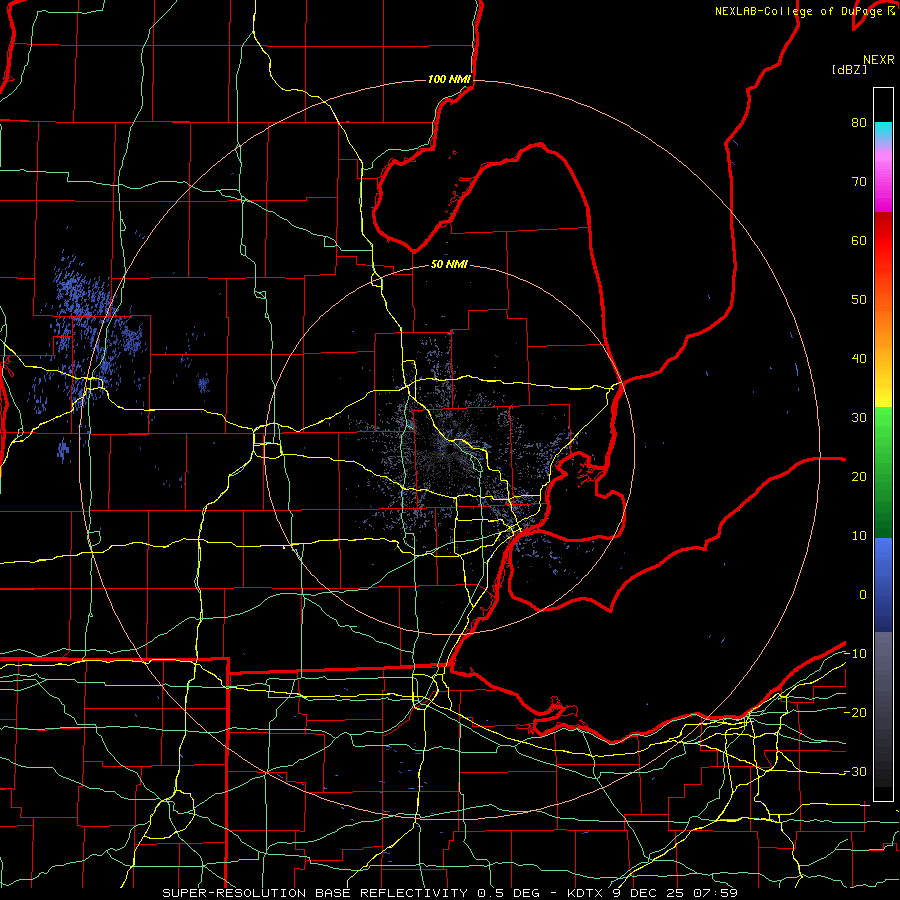Click the 60 value on the dBZ scale
This screenshot has height=900, width=900.
[x=859, y=240]
